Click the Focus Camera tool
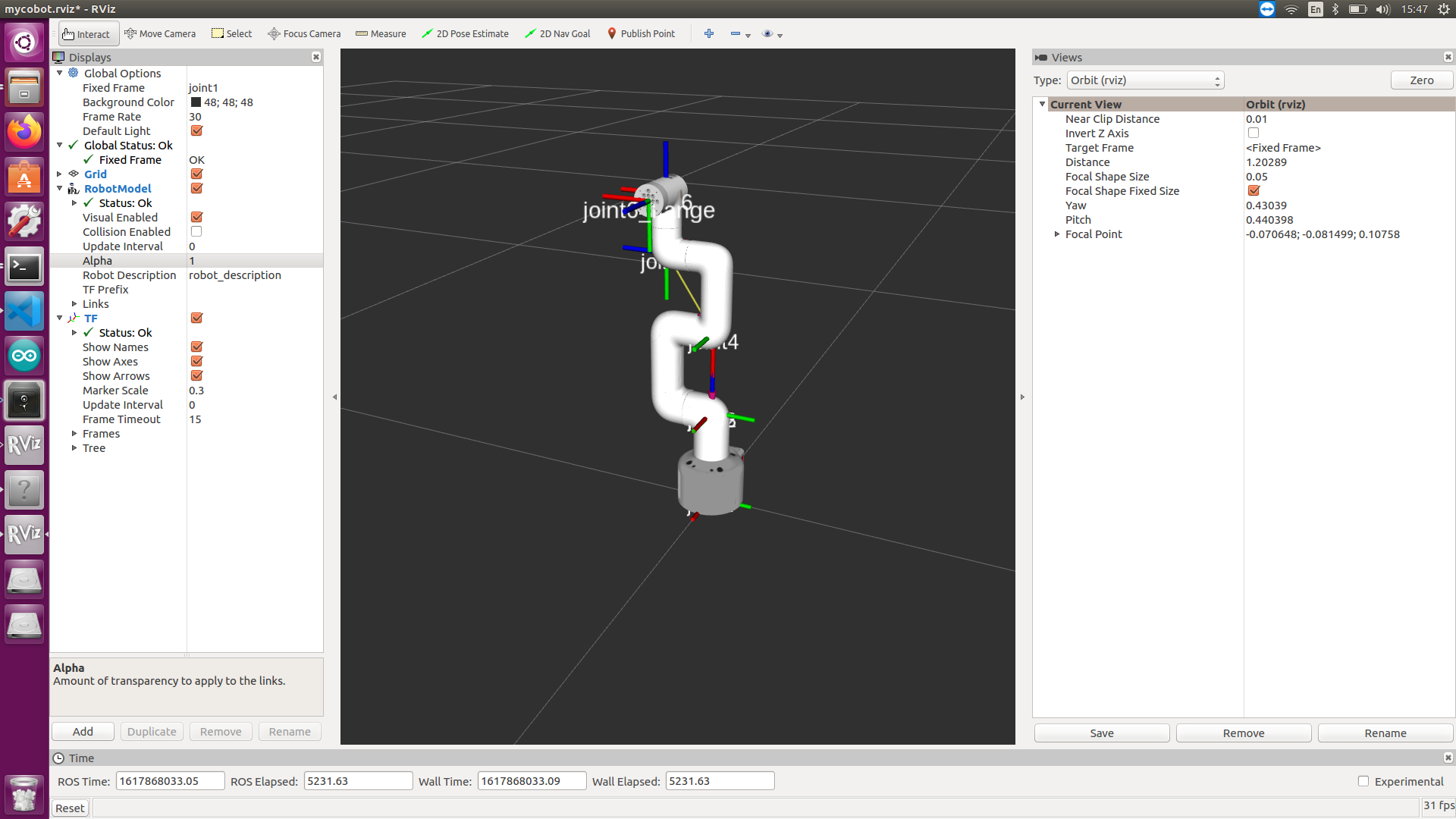 (304, 34)
